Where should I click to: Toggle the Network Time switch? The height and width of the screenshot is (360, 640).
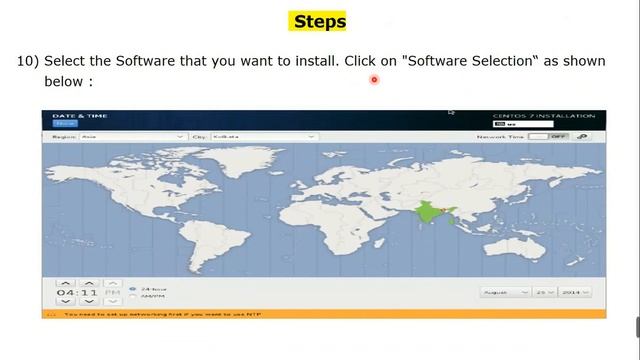[x=548, y=136]
